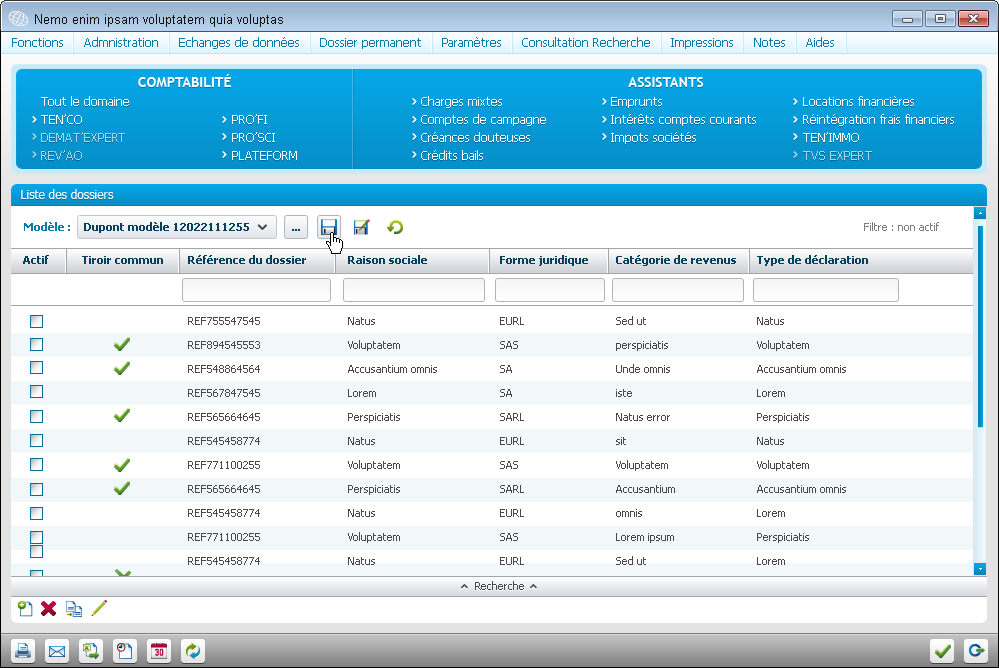This screenshot has width=999, height=668.
Task: Click the Raison sociale filter field
Action: click(x=414, y=290)
